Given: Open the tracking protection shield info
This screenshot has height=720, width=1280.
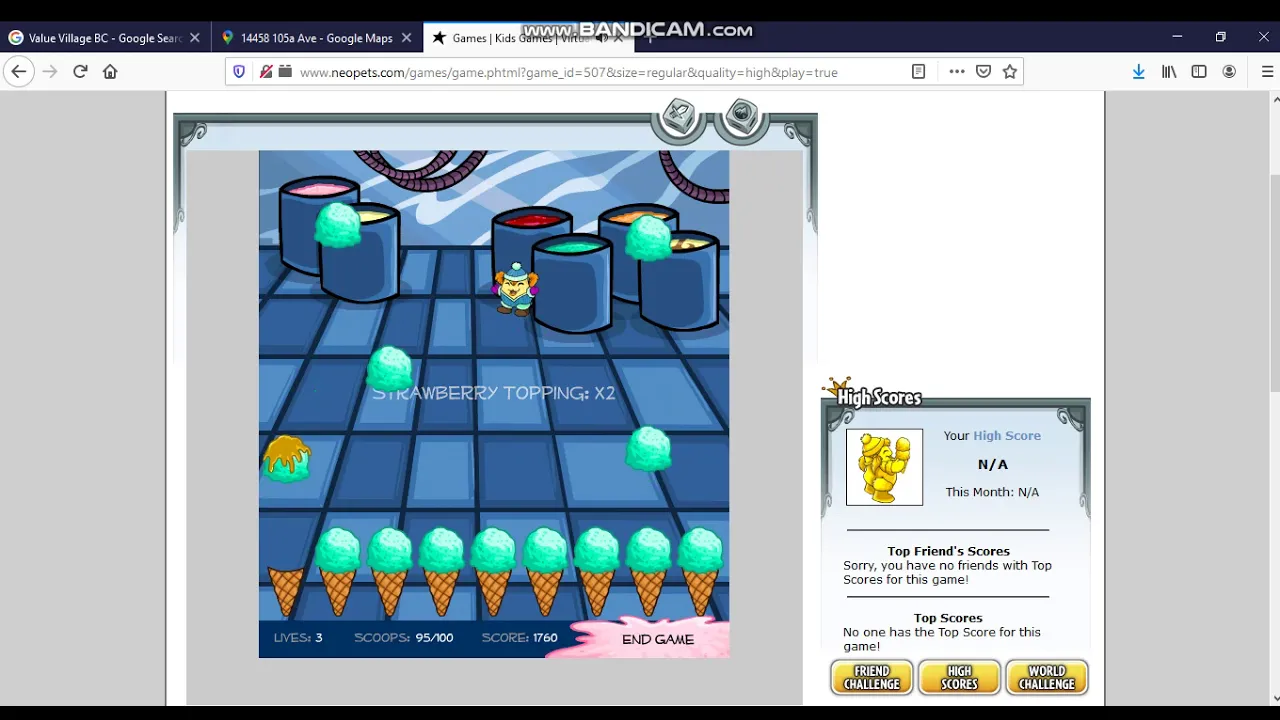Looking at the screenshot, I should [x=239, y=71].
